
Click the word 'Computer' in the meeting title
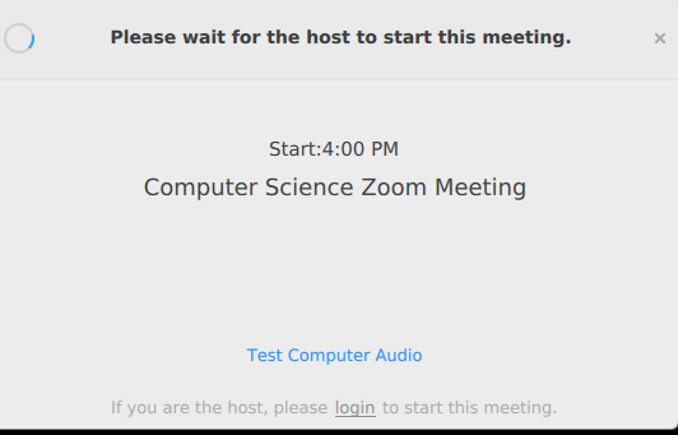200,188
